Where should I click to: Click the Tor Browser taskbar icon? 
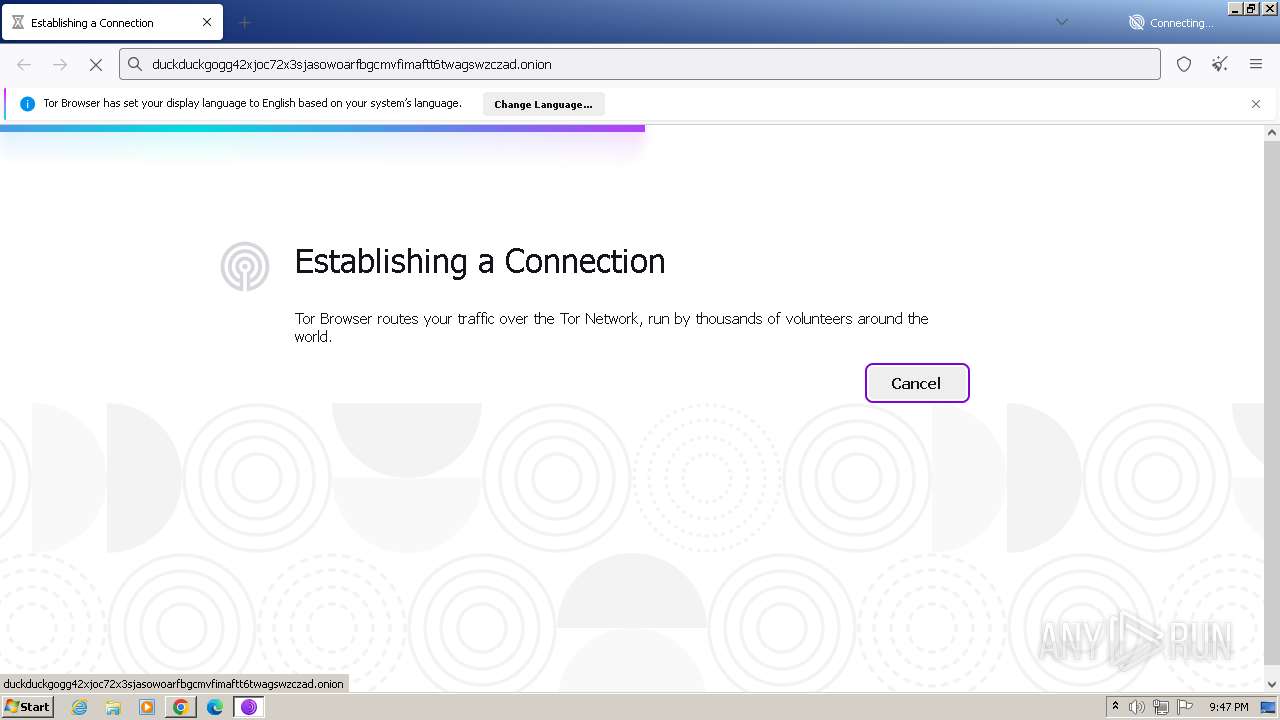tap(249, 707)
